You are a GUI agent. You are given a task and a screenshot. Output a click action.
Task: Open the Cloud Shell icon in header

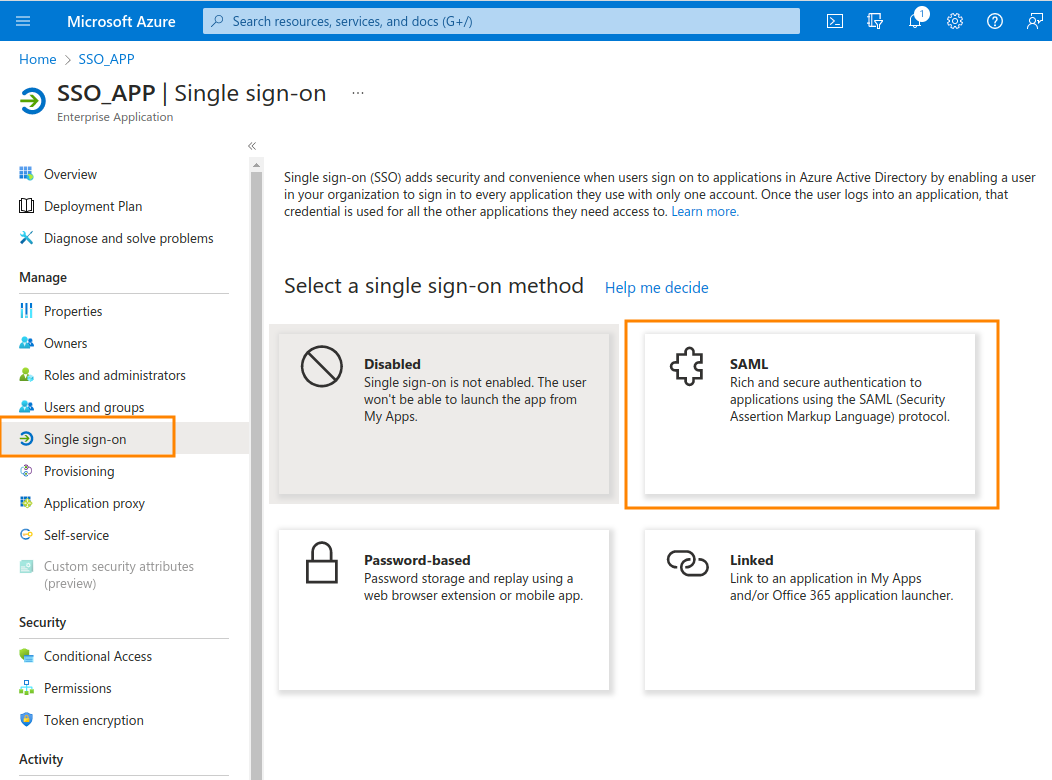835,21
